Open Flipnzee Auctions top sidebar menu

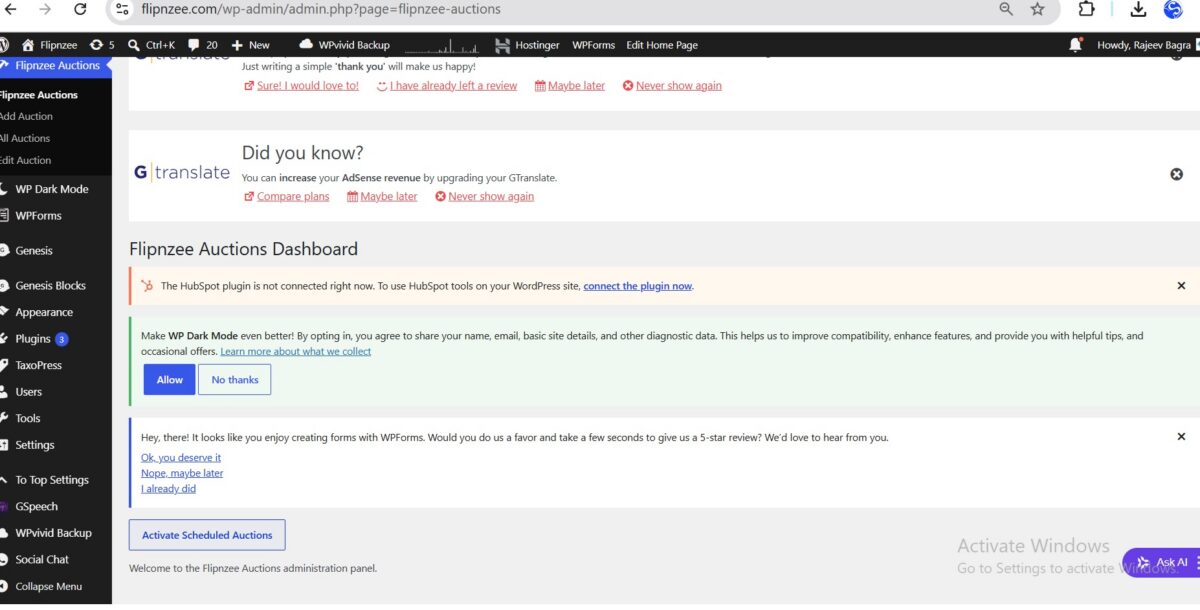coord(56,66)
